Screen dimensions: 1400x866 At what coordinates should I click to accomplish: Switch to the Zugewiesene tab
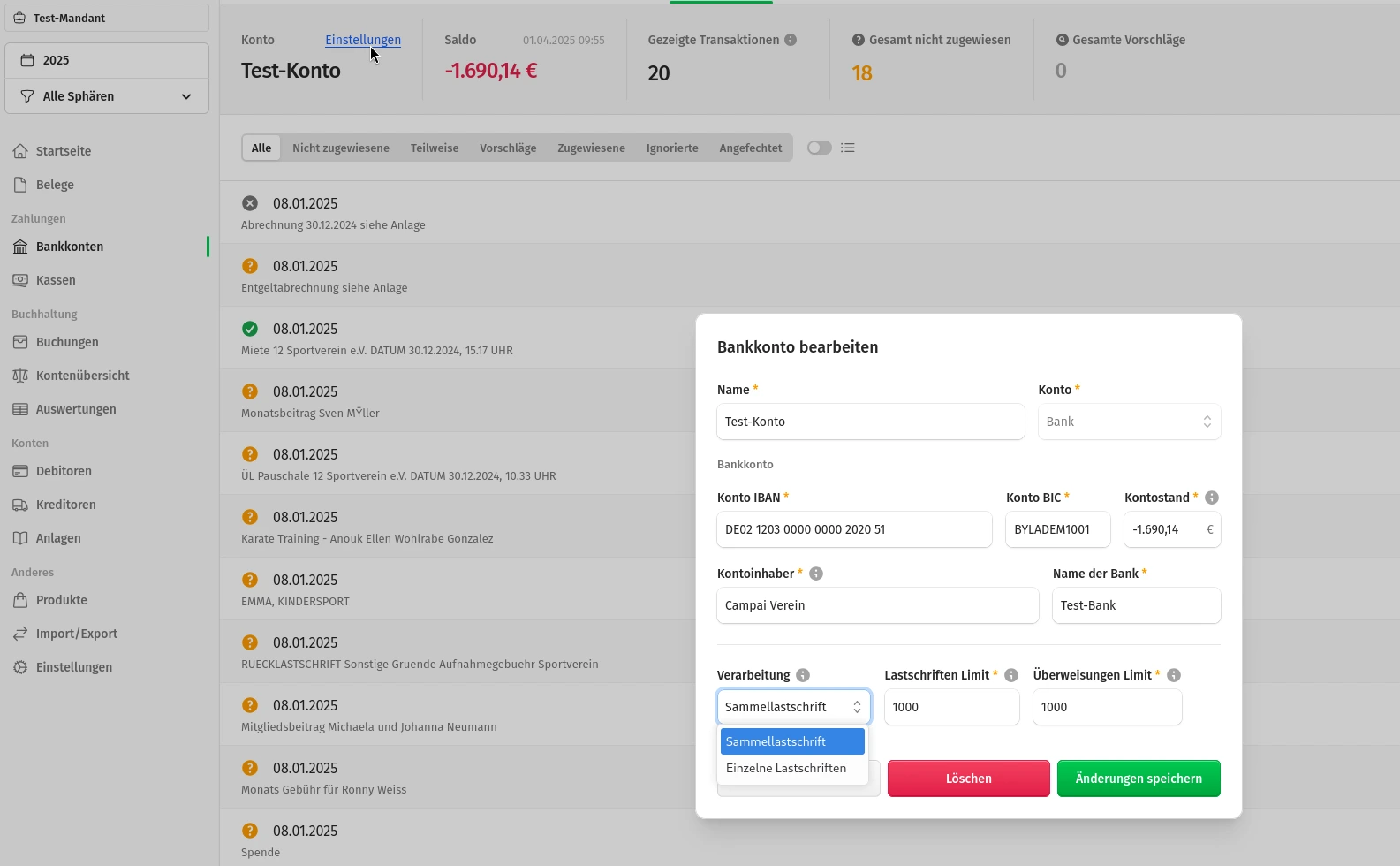[591, 148]
